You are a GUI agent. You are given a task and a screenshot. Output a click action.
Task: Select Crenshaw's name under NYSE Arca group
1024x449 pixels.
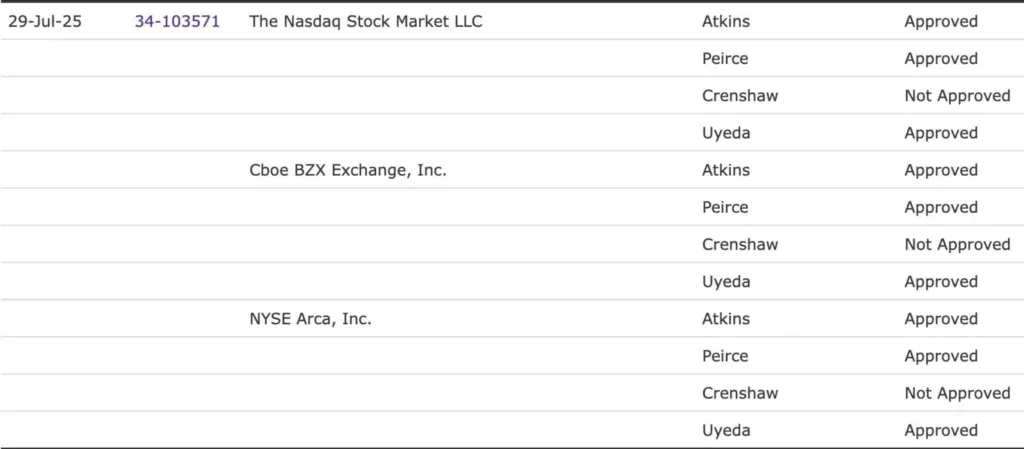click(x=740, y=393)
